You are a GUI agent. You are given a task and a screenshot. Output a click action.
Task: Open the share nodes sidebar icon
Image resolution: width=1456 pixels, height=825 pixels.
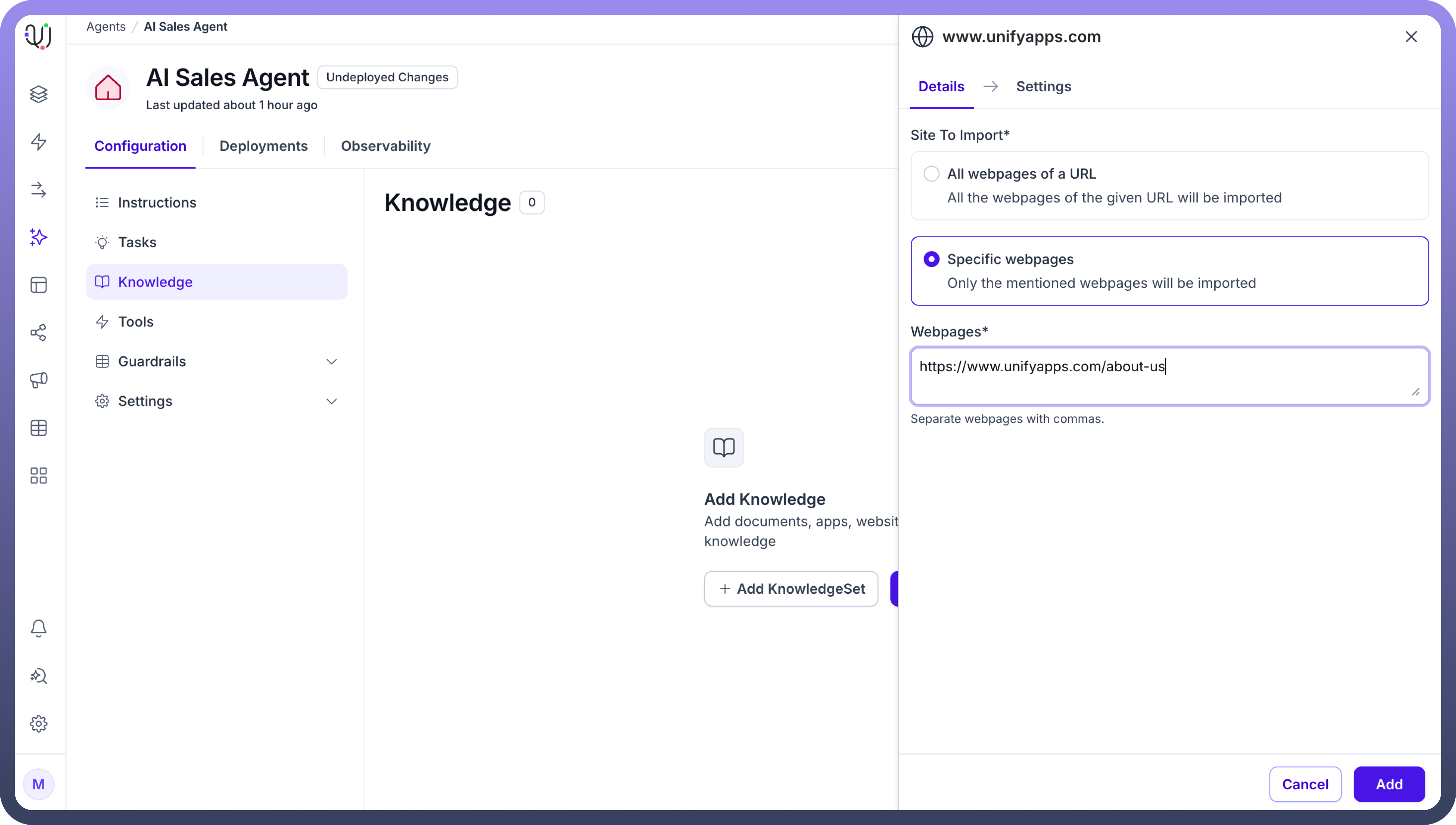tap(39, 333)
